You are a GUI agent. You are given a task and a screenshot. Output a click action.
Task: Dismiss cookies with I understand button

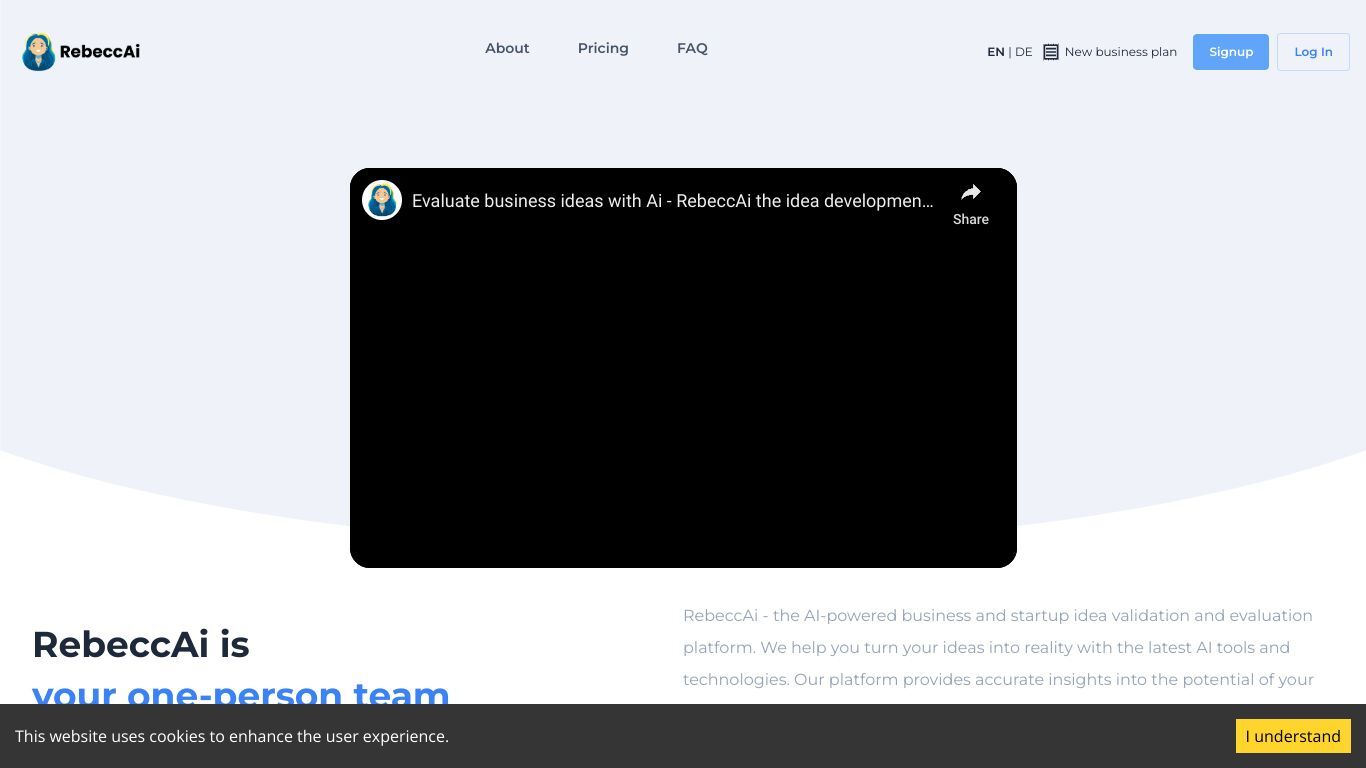[x=1293, y=736]
